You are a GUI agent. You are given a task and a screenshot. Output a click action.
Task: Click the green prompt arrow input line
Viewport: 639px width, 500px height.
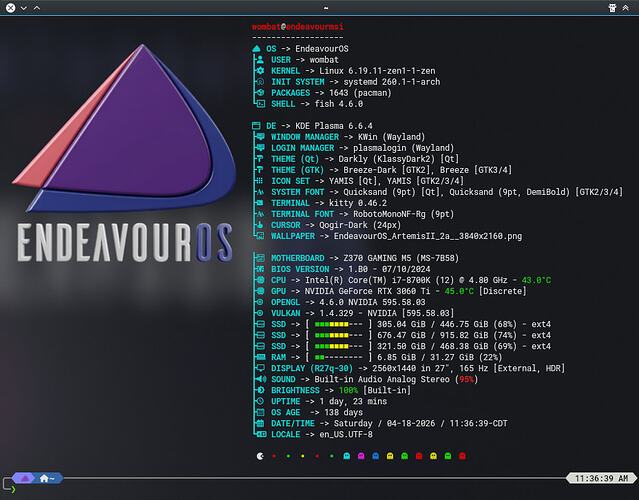pyautogui.click(x=13, y=489)
